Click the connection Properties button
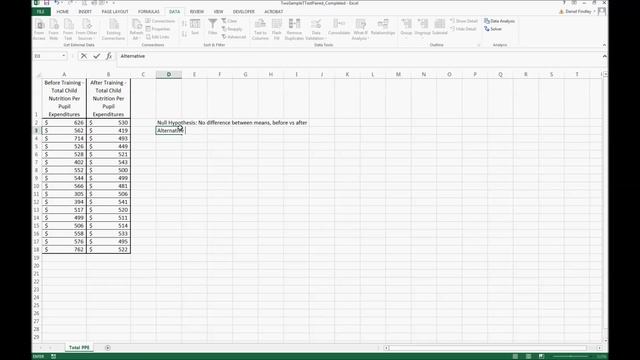Viewport: 640px width, 360px height. 158,29
